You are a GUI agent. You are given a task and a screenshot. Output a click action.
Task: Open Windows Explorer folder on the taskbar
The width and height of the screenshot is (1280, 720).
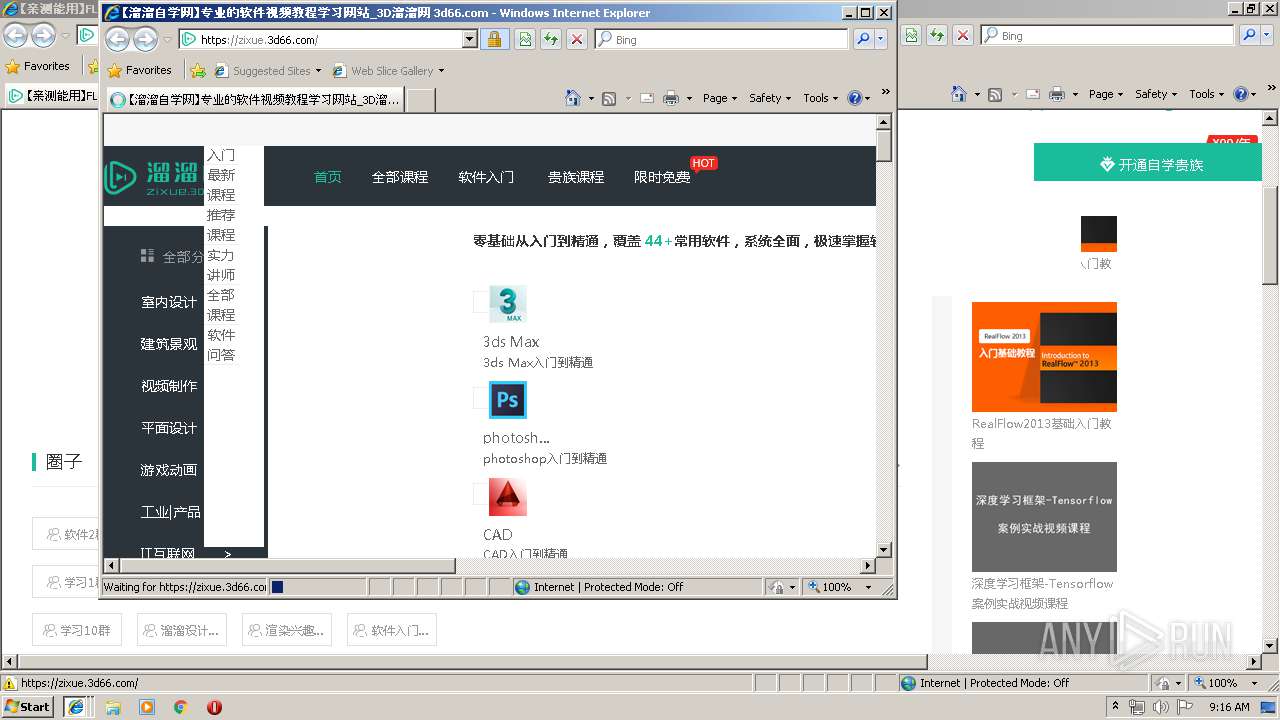click(113, 707)
